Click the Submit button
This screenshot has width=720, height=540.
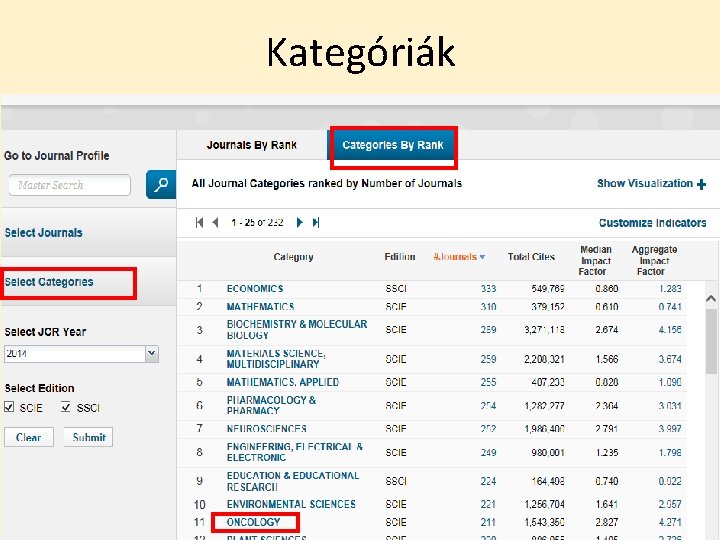pyautogui.click(x=89, y=437)
